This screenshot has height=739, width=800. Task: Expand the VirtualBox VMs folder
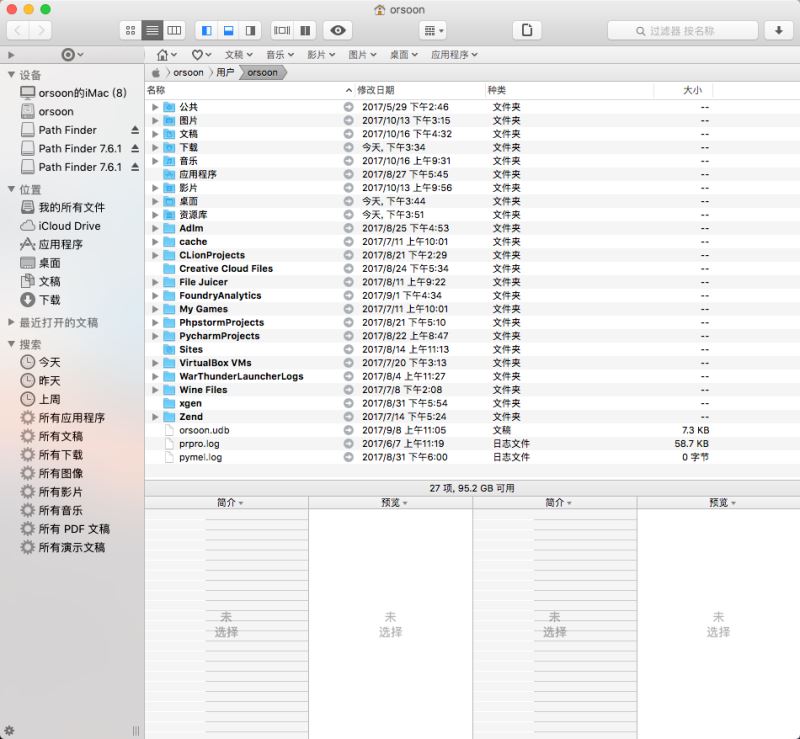(x=155, y=363)
